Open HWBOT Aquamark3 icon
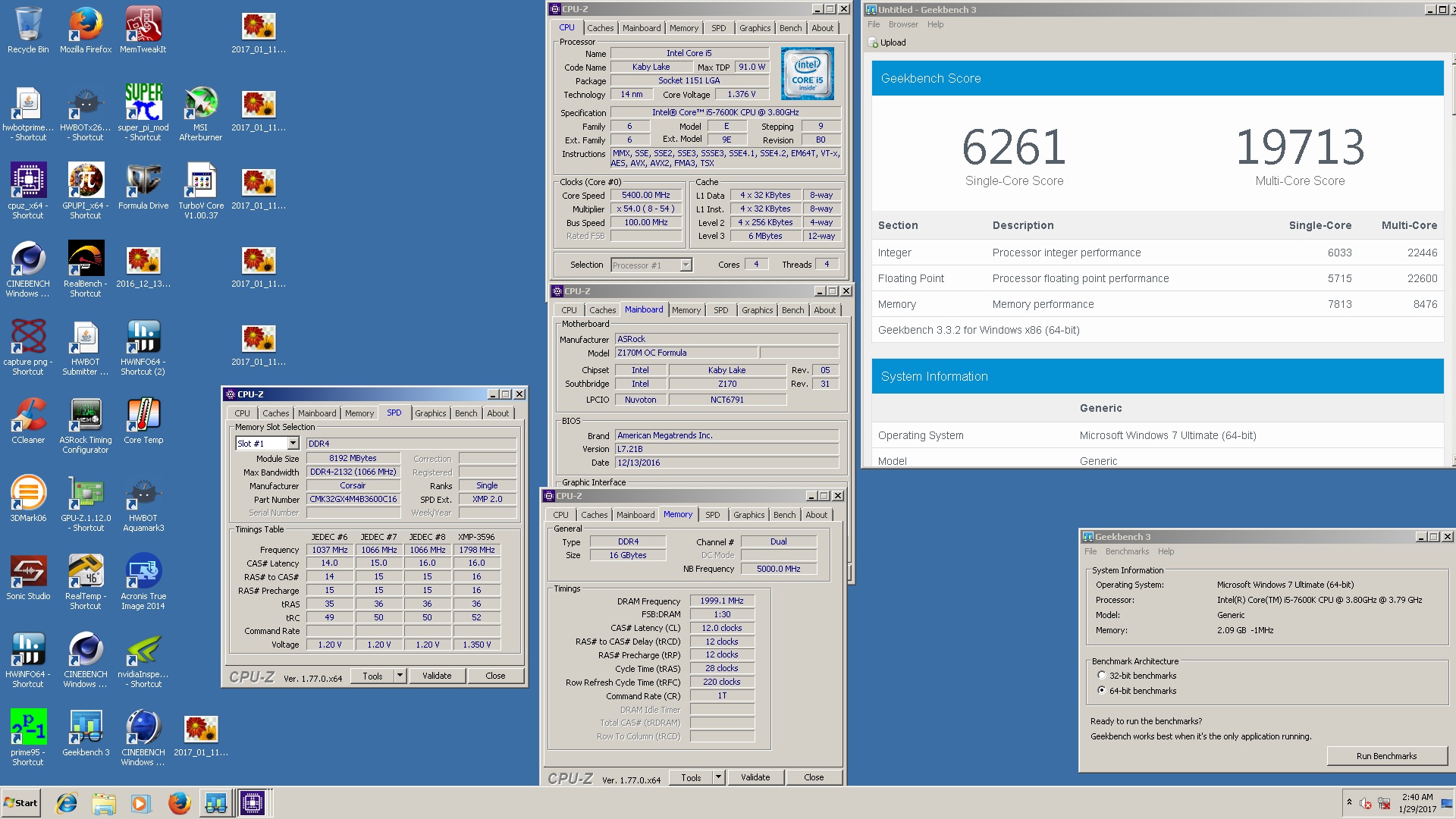 click(x=143, y=504)
